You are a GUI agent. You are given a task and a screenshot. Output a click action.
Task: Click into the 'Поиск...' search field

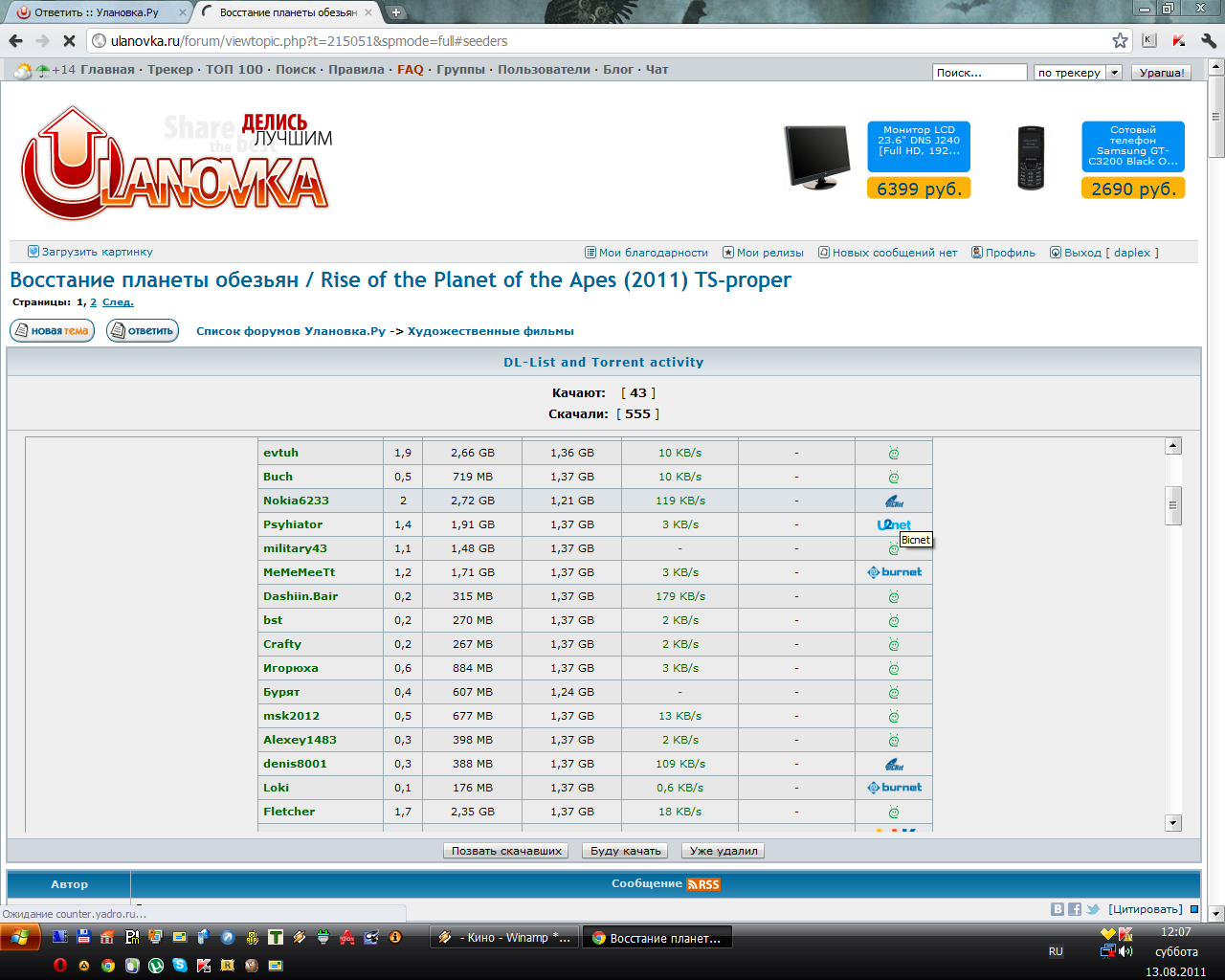(979, 73)
